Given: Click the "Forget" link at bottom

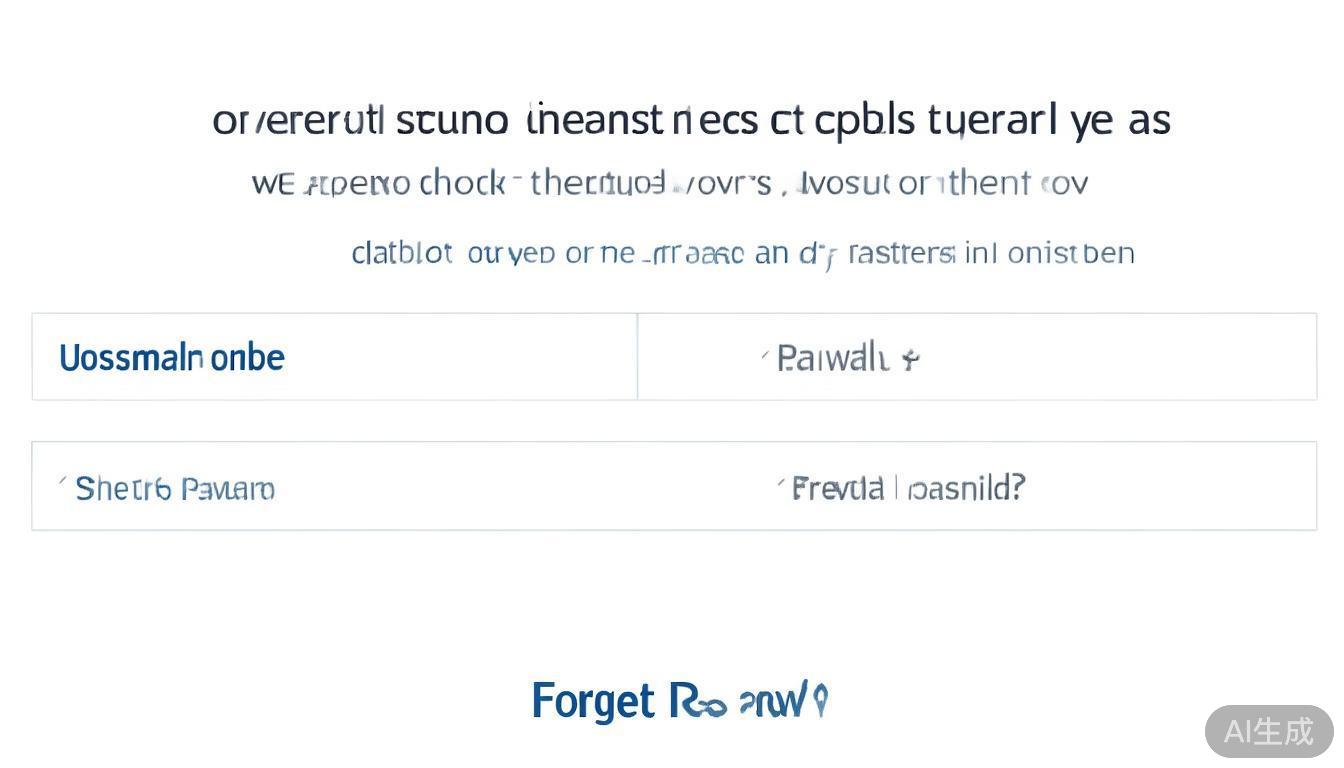Looking at the screenshot, I should [x=593, y=701].
